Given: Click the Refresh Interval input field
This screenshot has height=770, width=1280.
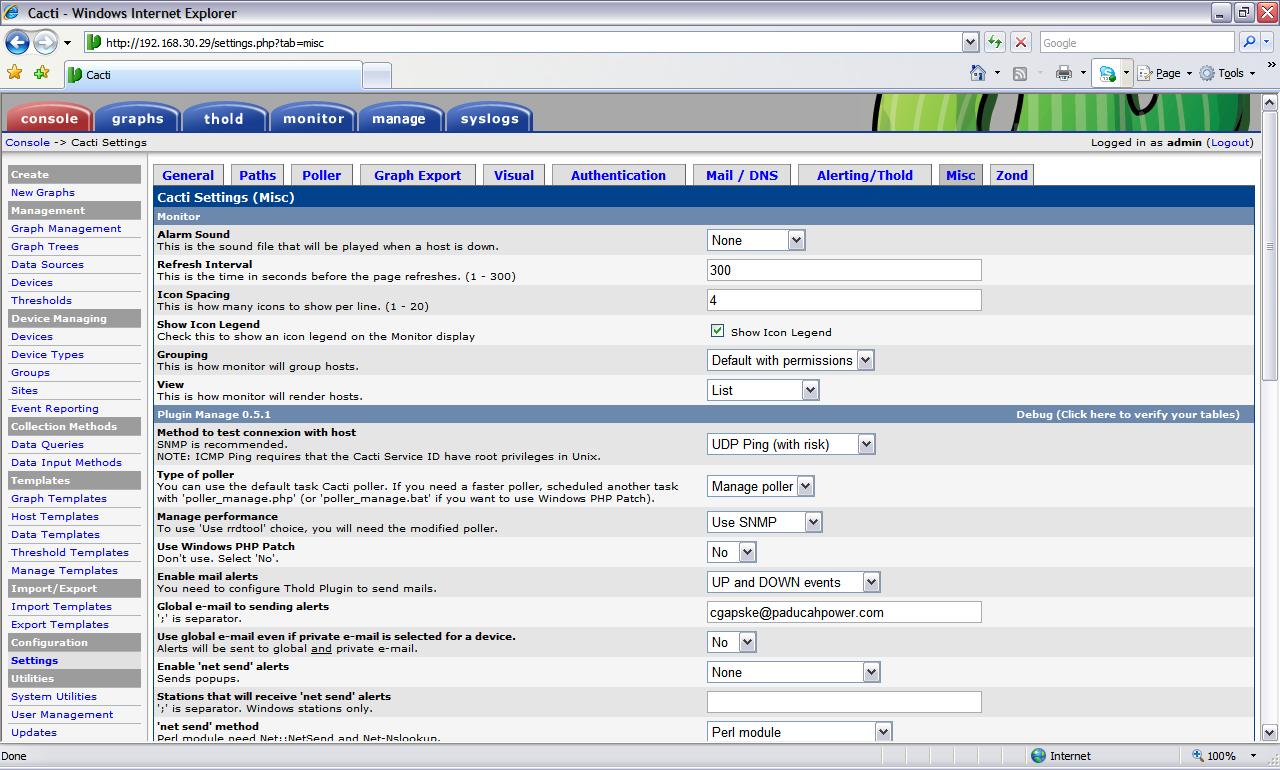Looking at the screenshot, I should (x=844, y=270).
